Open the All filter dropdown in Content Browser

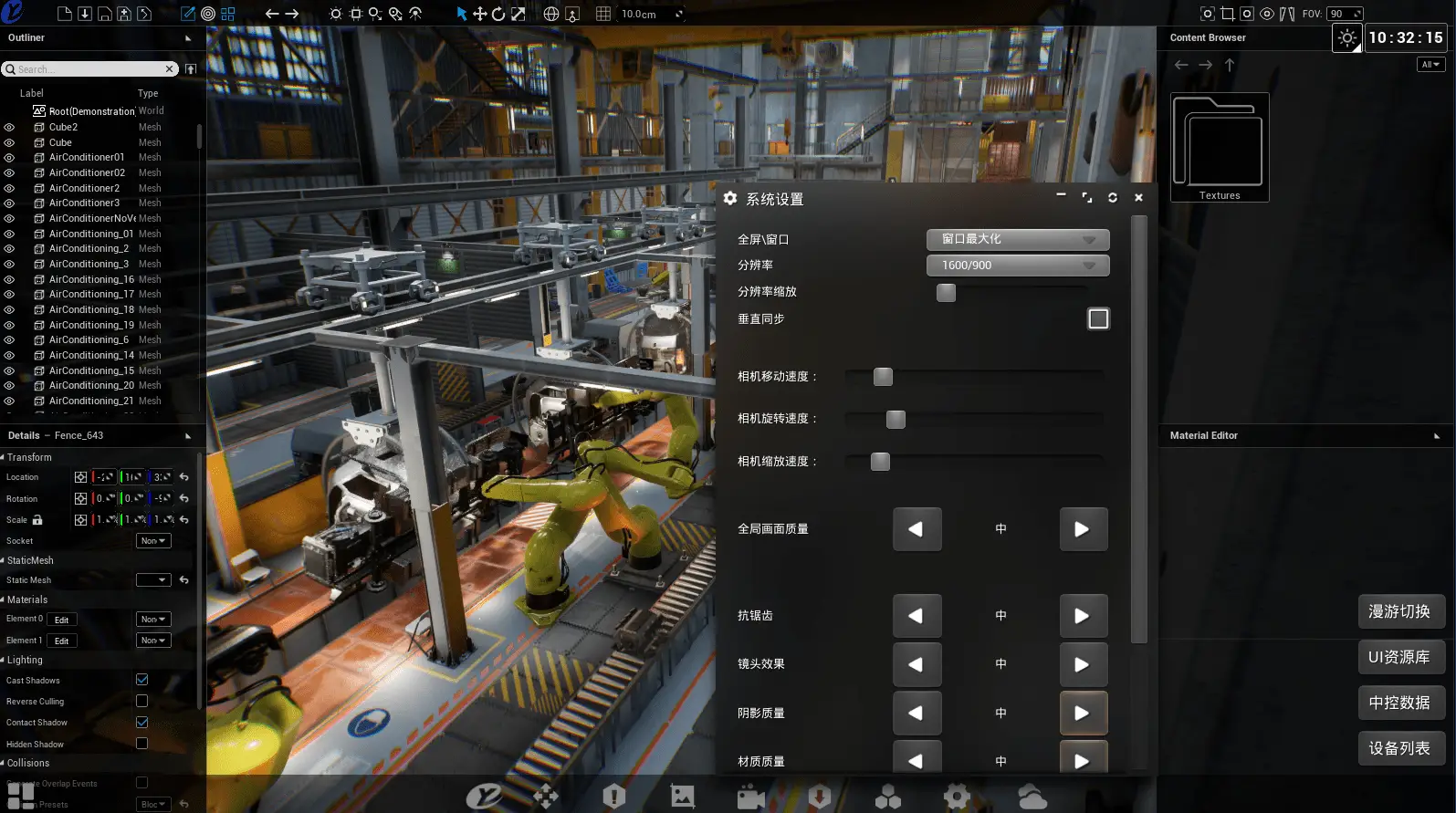[1430, 65]
